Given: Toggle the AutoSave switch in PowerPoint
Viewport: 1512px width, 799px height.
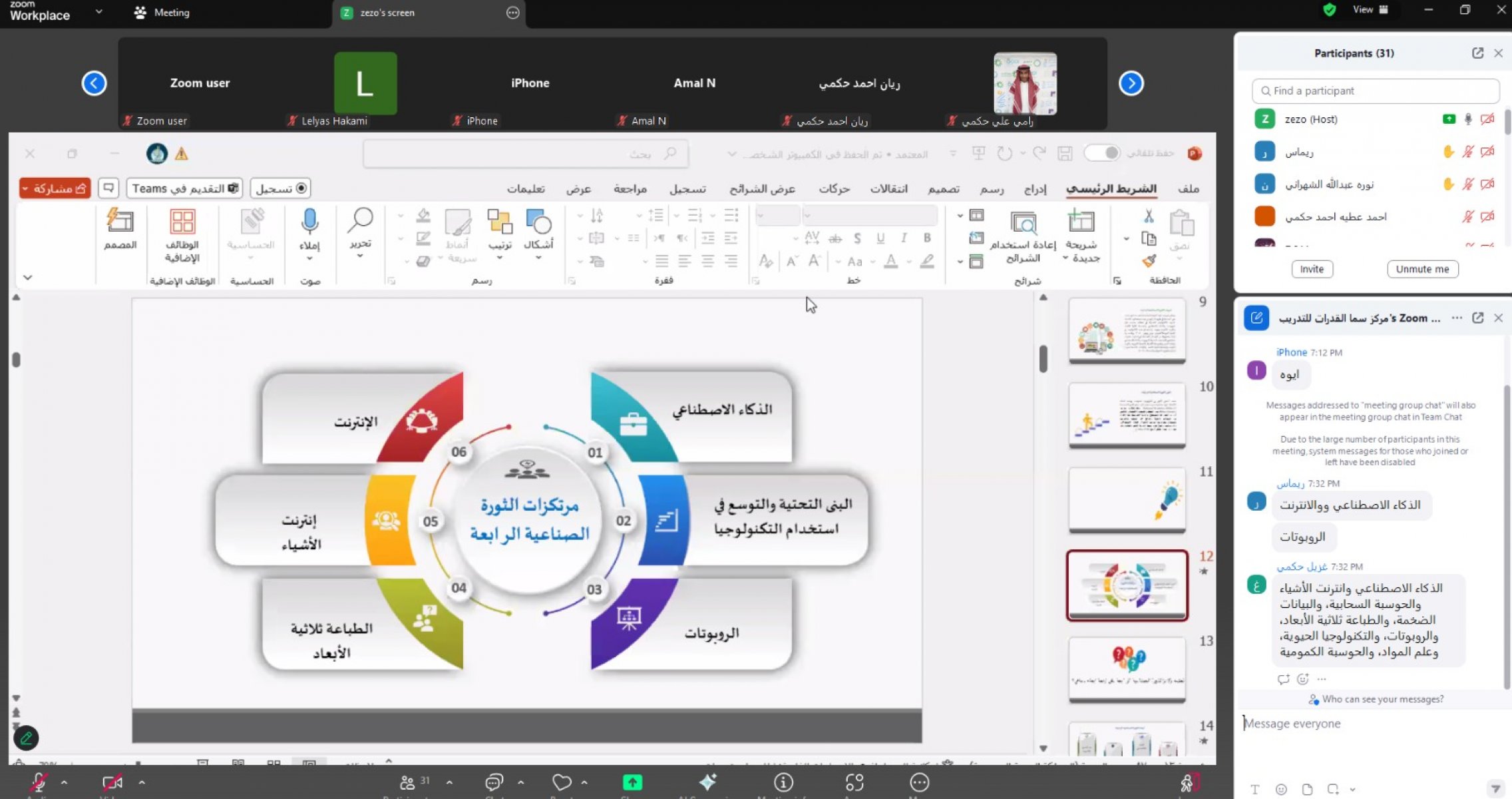Looking at the screenshot, I should (x=1102, y=153).
